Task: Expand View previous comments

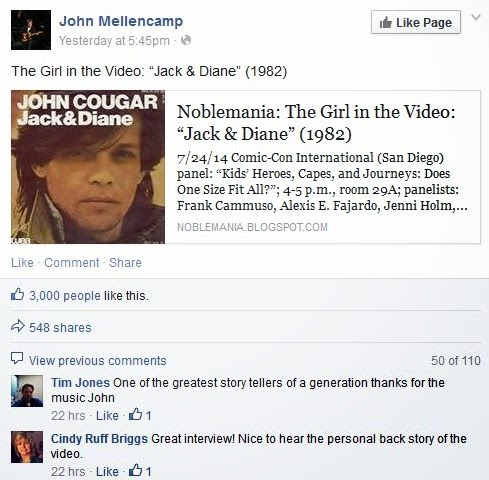Action: (97, 361)
